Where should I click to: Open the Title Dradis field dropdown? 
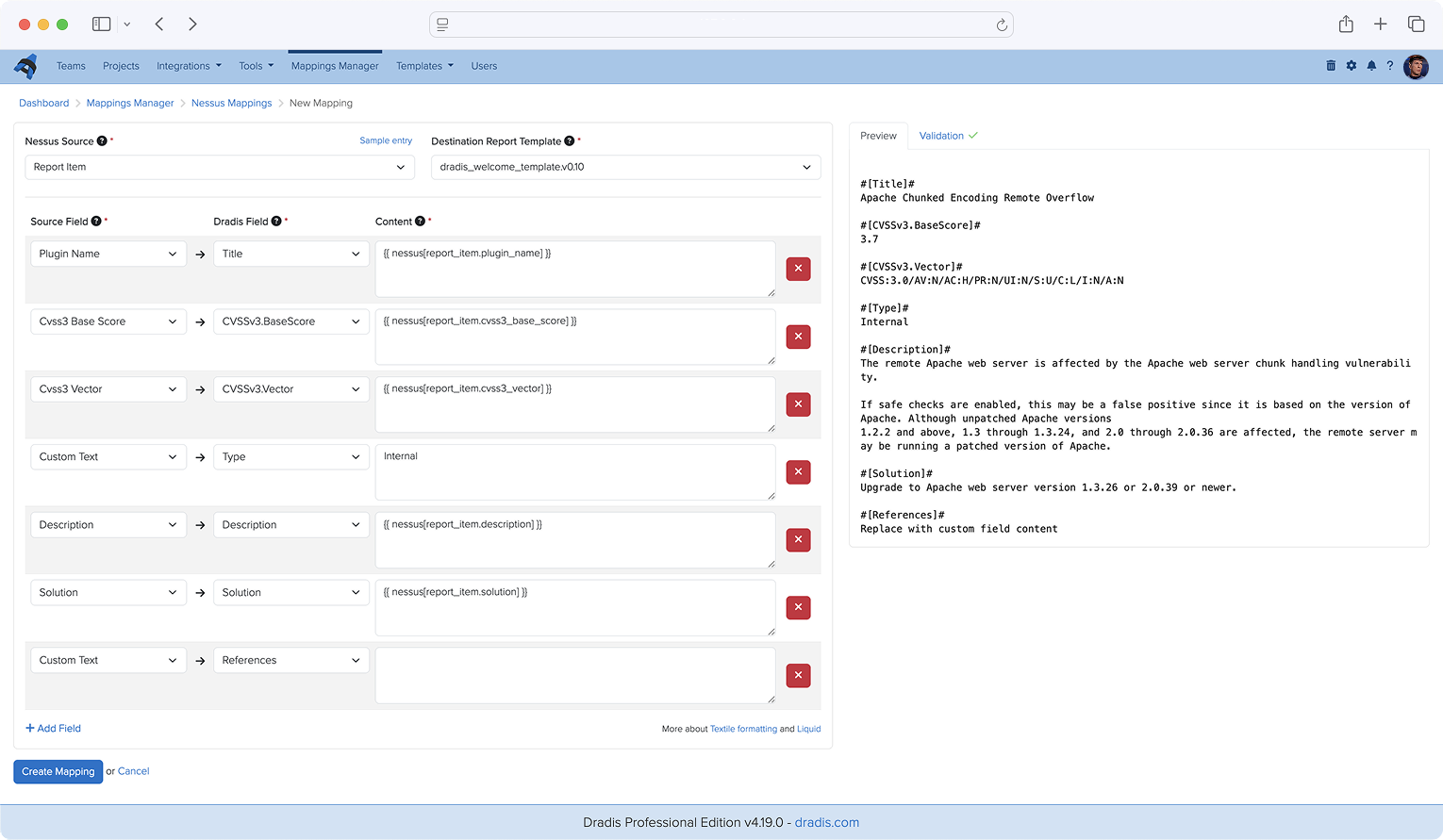[x=291, y=254]
